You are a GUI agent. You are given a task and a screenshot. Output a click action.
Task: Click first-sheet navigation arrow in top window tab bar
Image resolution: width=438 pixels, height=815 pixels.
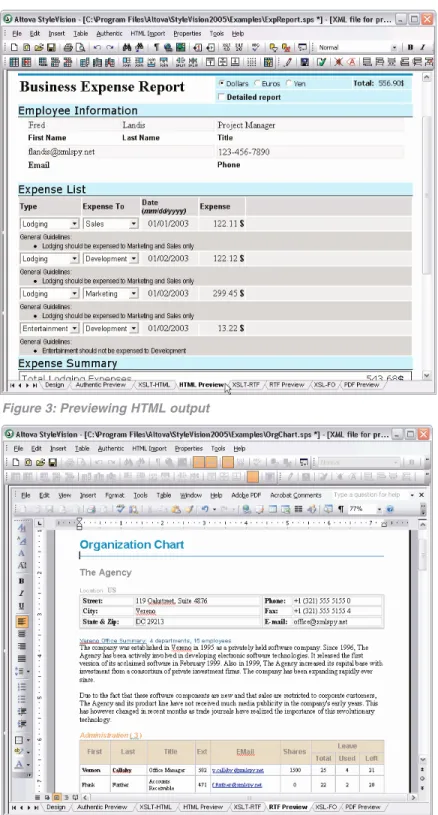[x=12, y=385]
